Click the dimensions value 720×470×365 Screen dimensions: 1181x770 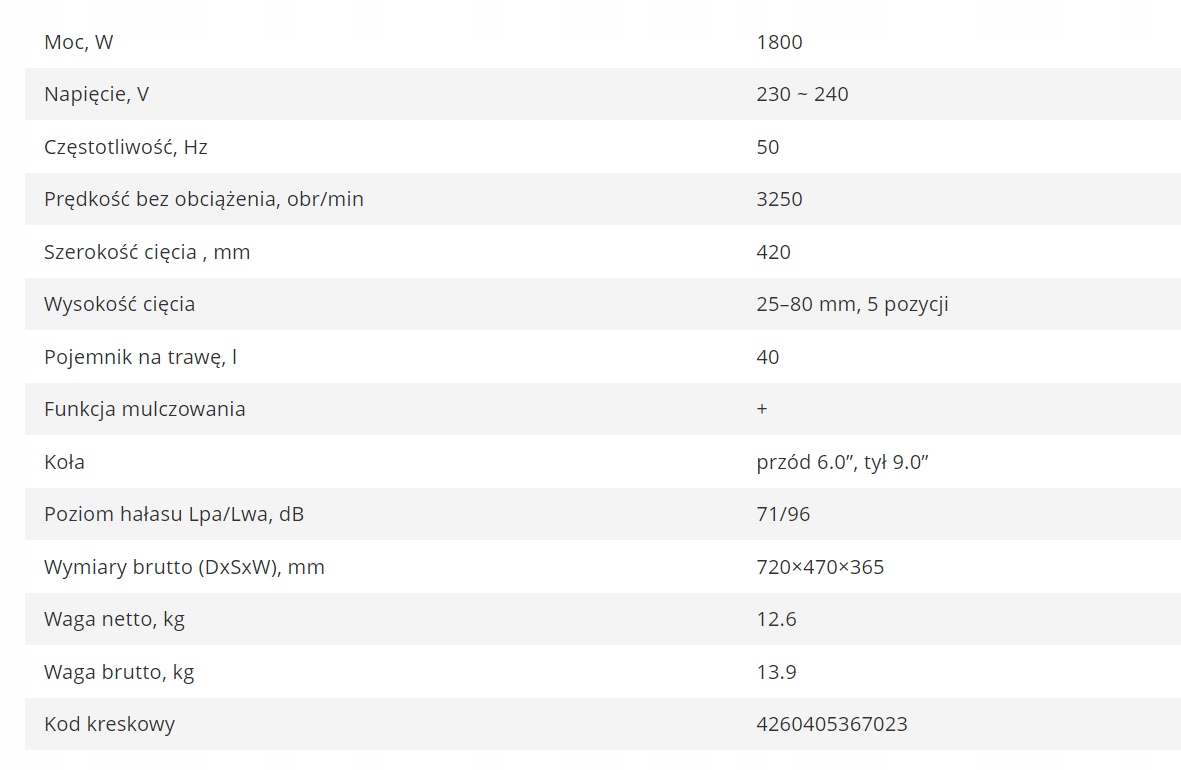820,567
